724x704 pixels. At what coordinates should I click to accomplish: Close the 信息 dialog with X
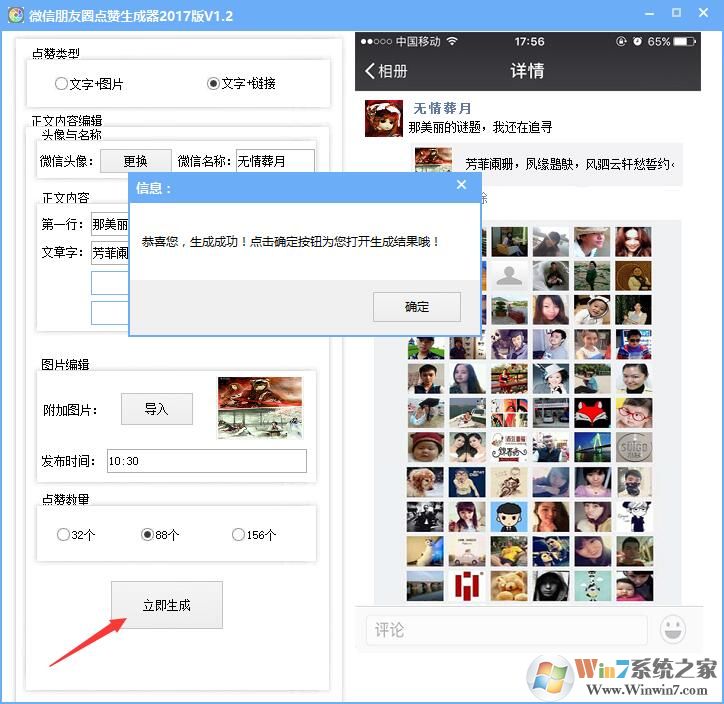coord(461,185)
